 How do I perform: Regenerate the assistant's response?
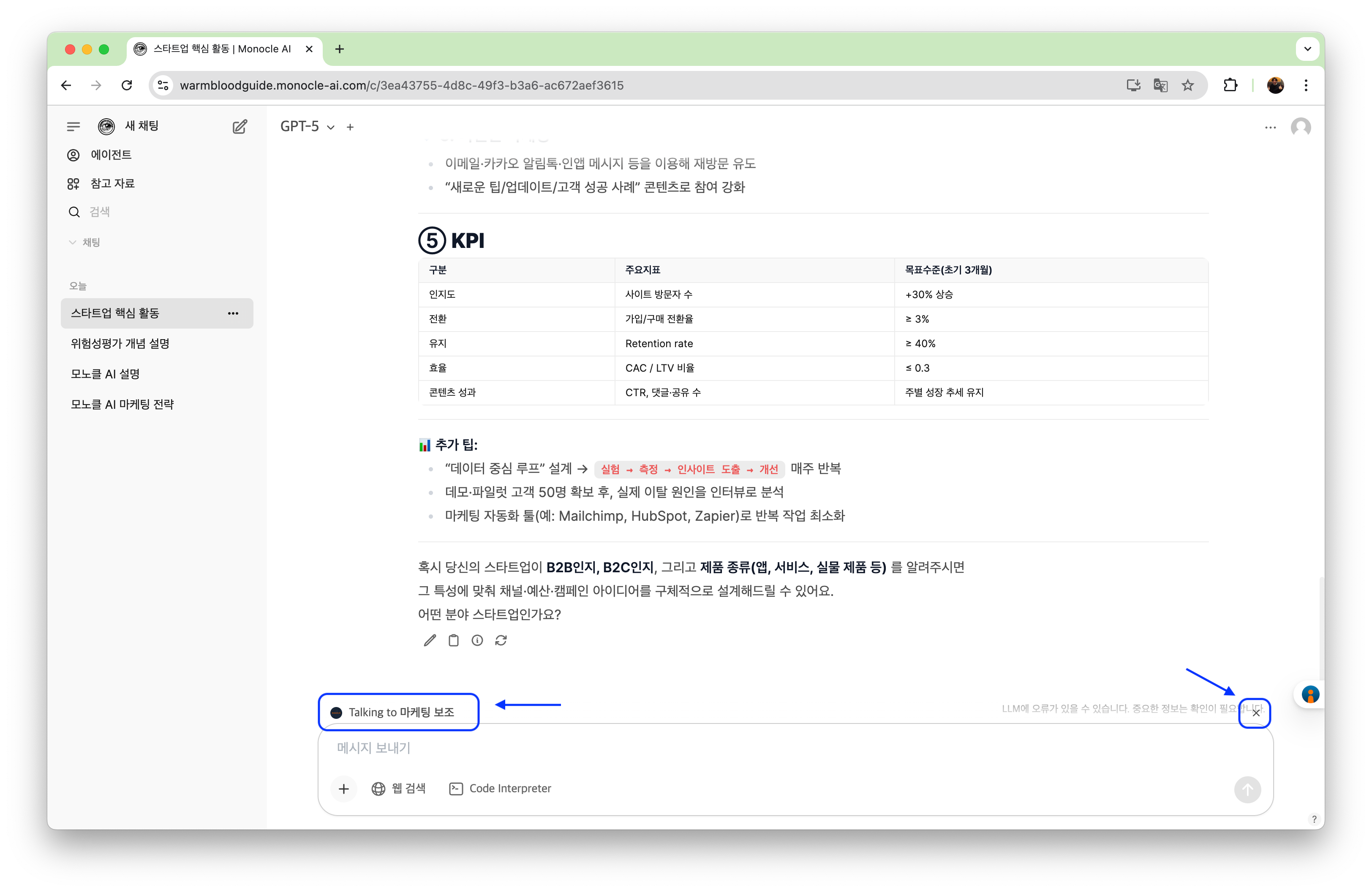tap(501, 640)
